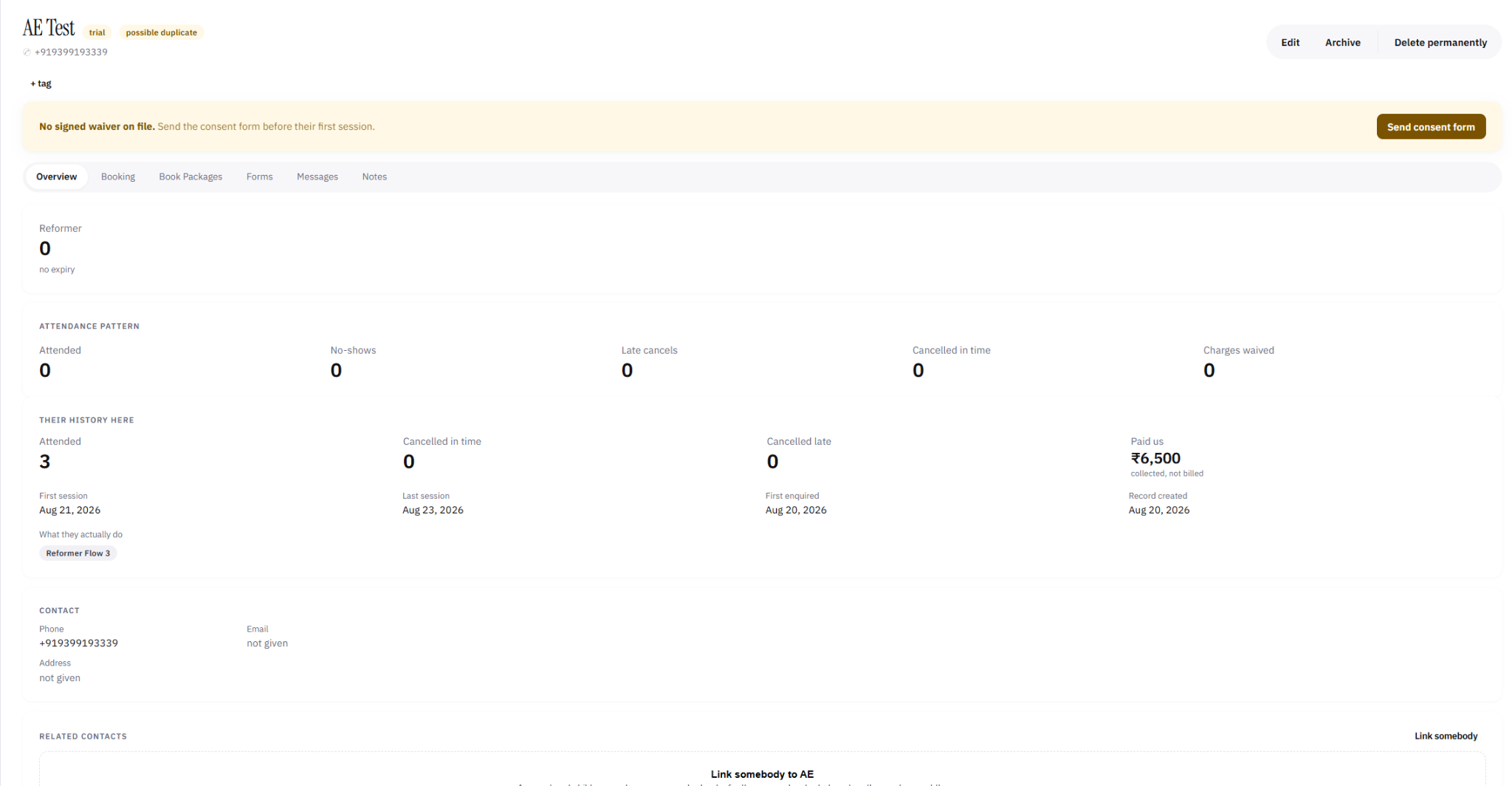Select the Contact phone +919399193339
The height and width of the screenshot is (786, 1512).
[x=78, y=643]
